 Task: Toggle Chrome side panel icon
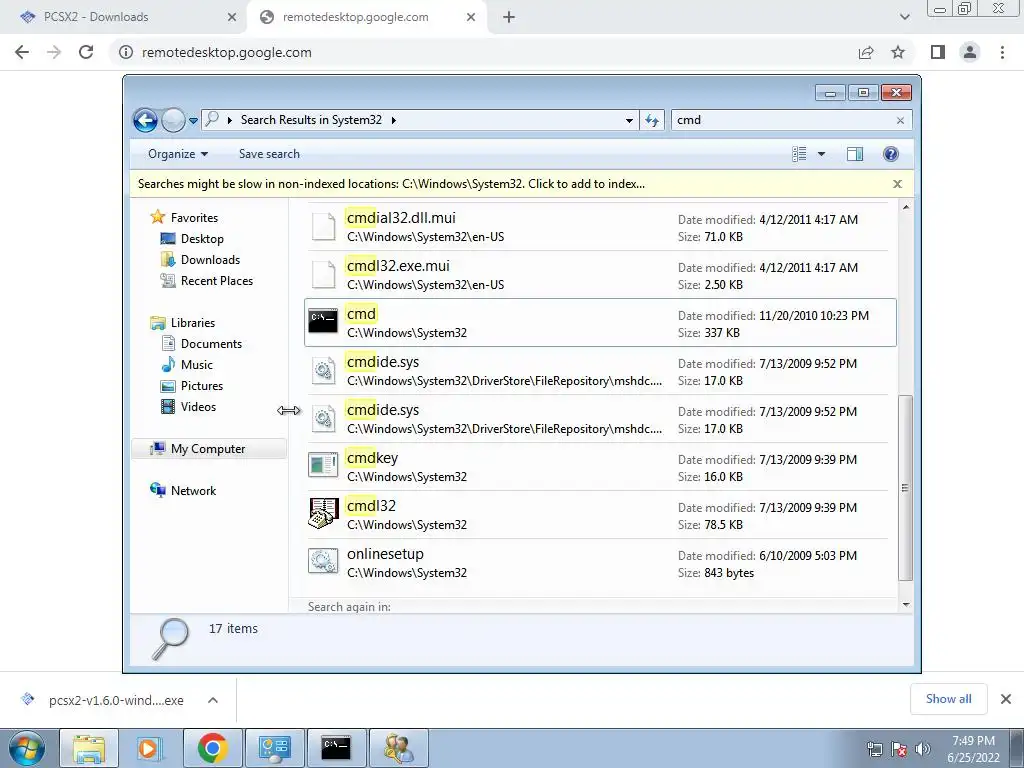pyautogui.click(x=938, y=52)
